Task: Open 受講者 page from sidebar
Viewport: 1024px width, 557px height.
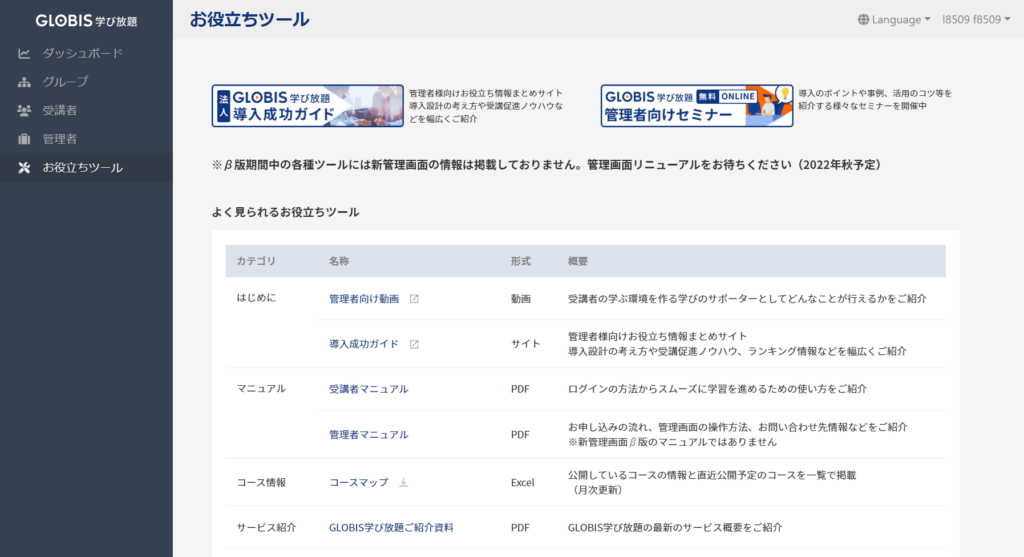Action: point(60,110)
